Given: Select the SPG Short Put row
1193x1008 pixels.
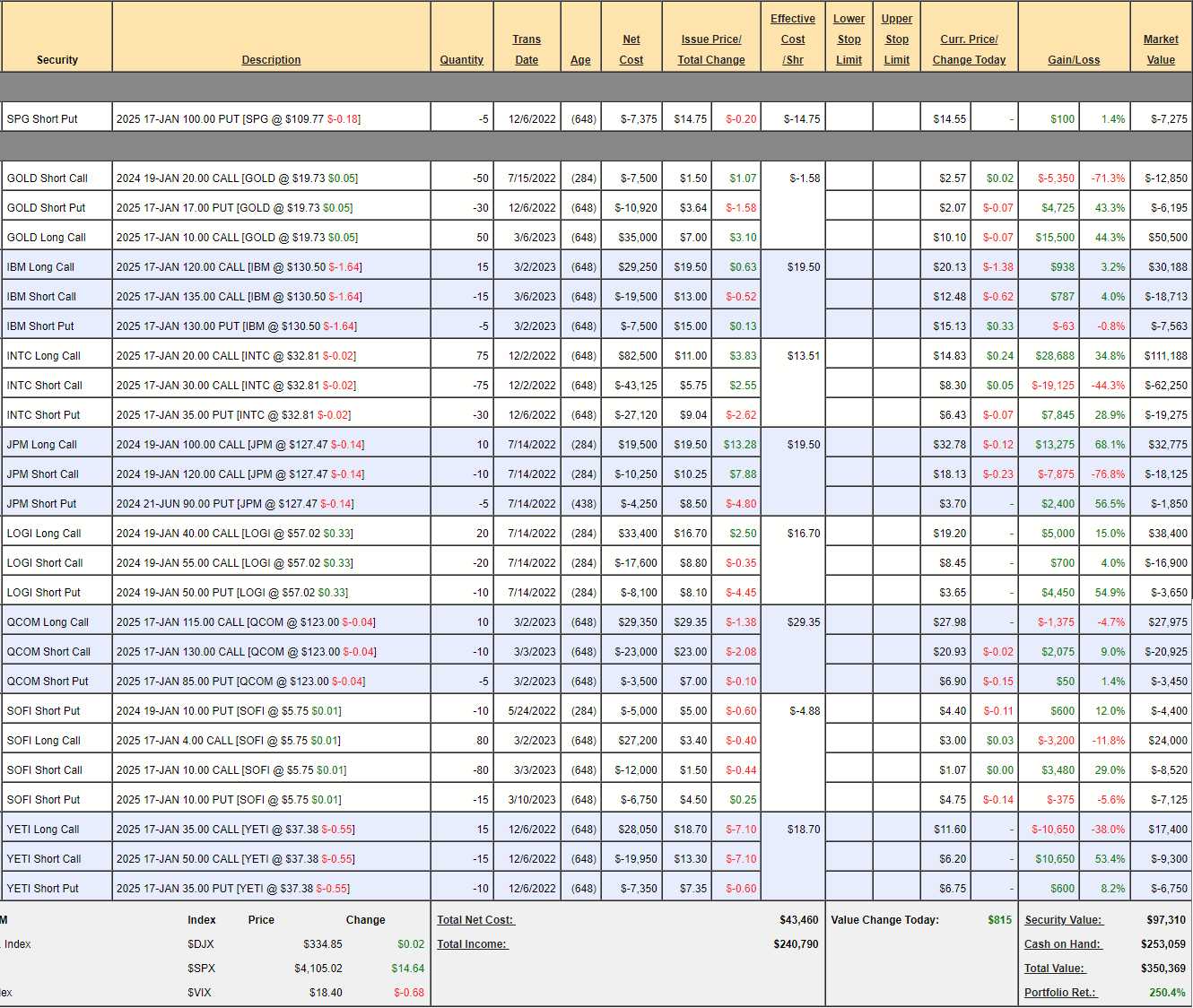Looking at the screenshot, I should 42,119.
